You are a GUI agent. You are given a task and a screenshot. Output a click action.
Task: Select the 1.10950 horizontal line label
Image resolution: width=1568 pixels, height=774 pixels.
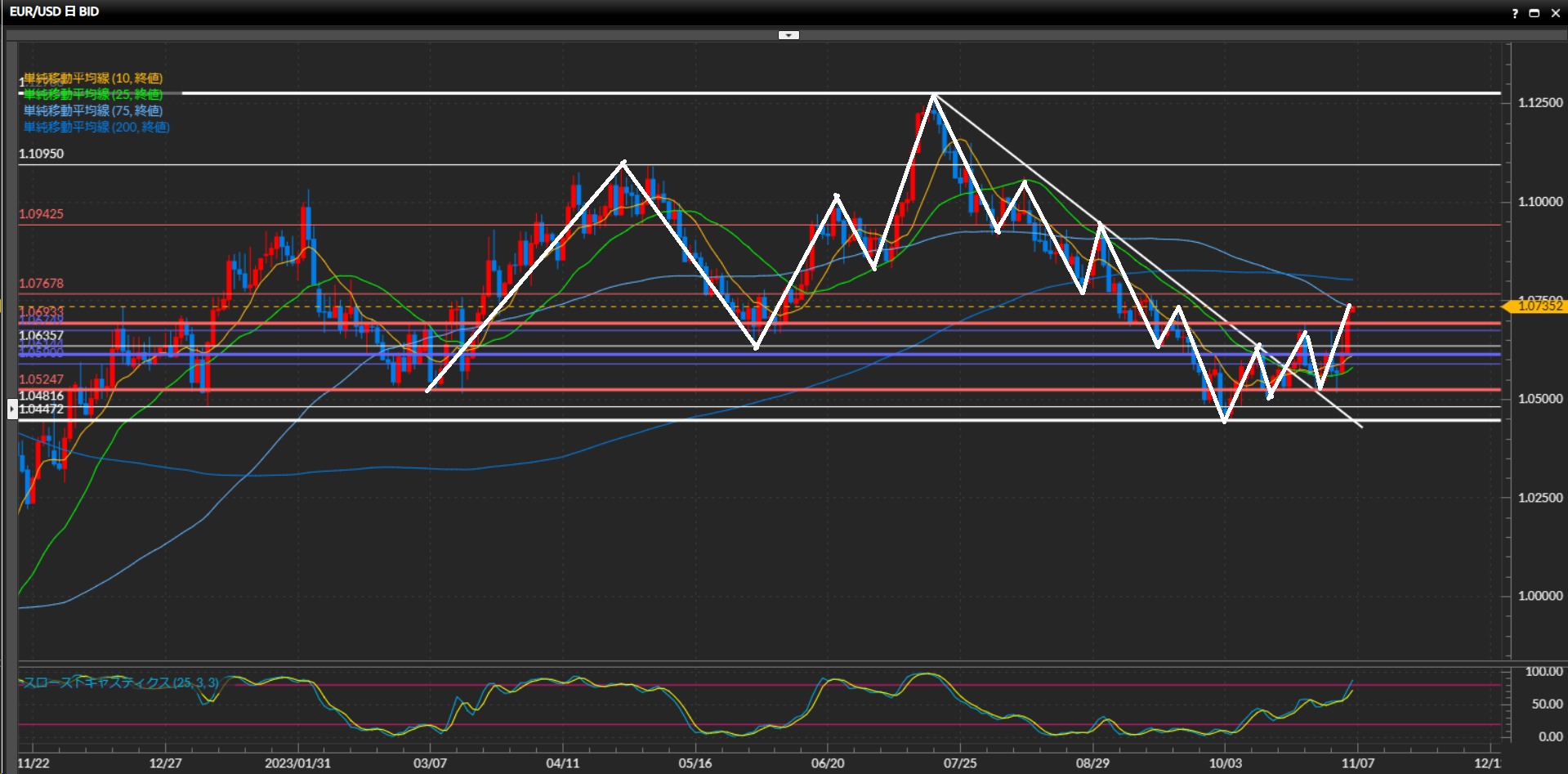[42, 154]
